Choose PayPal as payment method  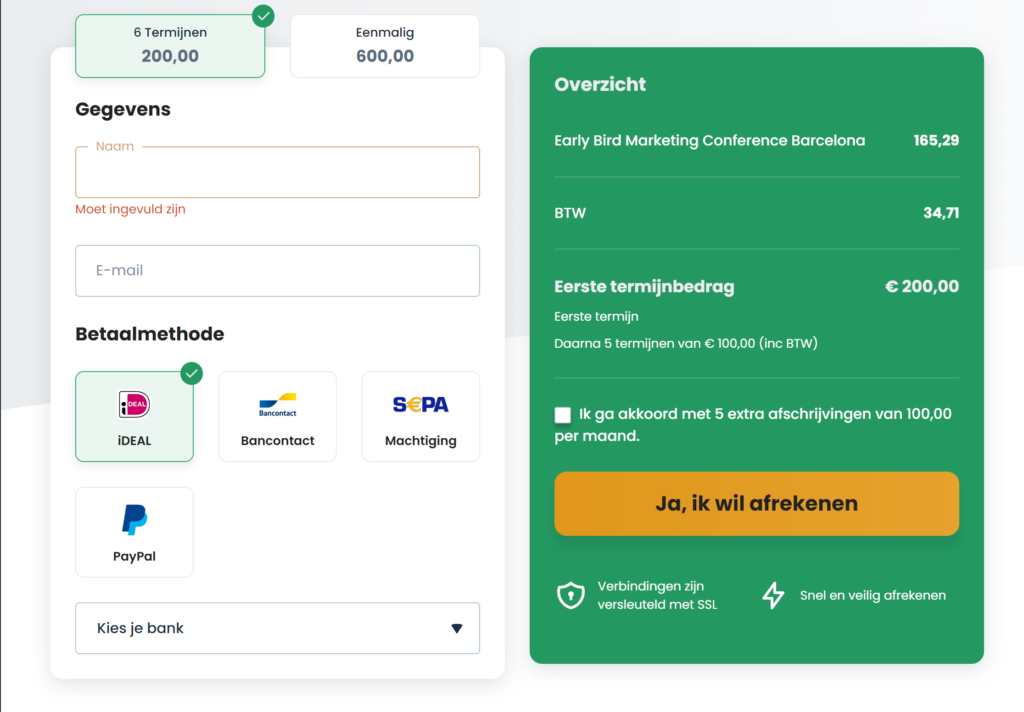click(134, 532)
